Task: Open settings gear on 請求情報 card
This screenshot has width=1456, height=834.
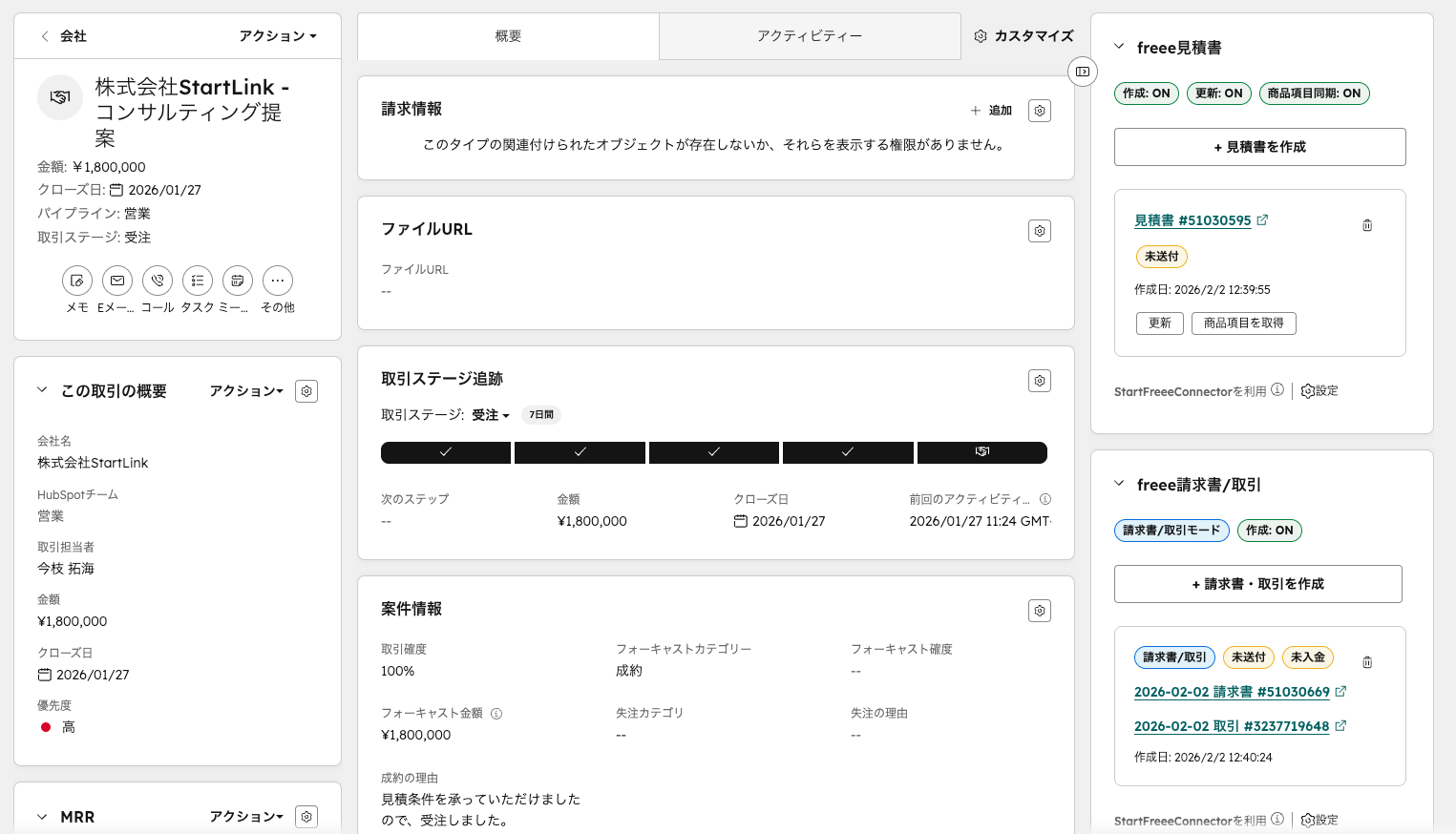Action: [x=1040, y=111]
